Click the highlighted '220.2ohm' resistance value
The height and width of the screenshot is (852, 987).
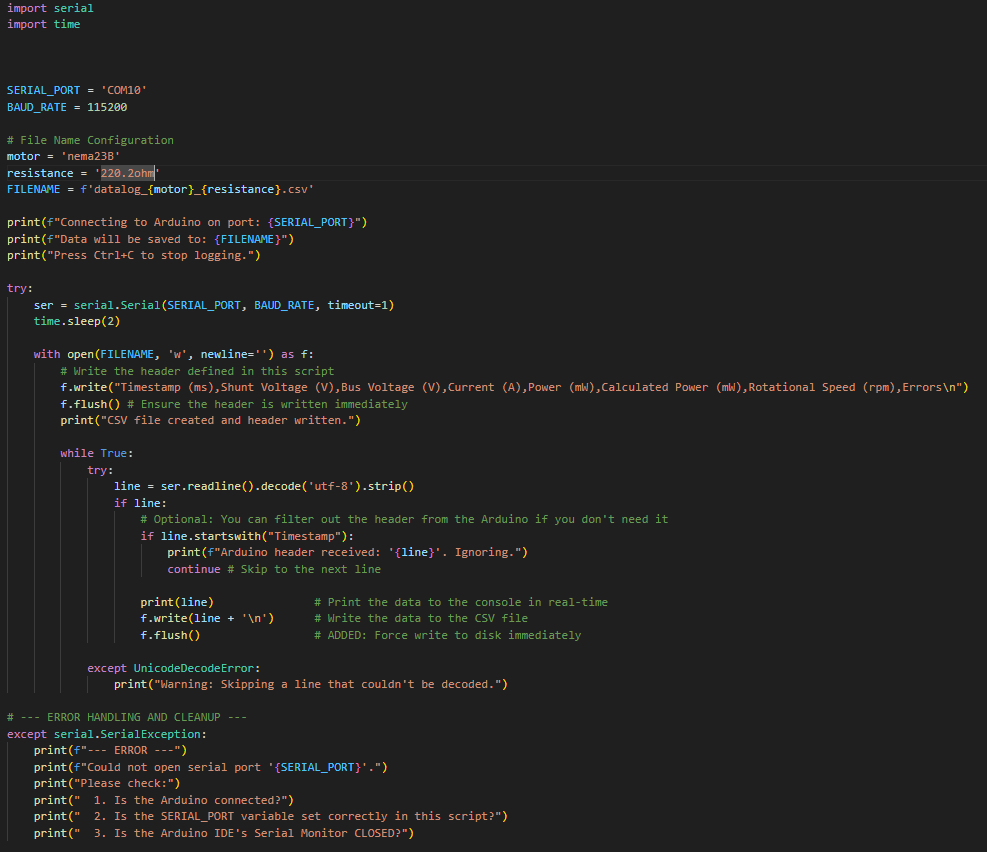point(127,173)
